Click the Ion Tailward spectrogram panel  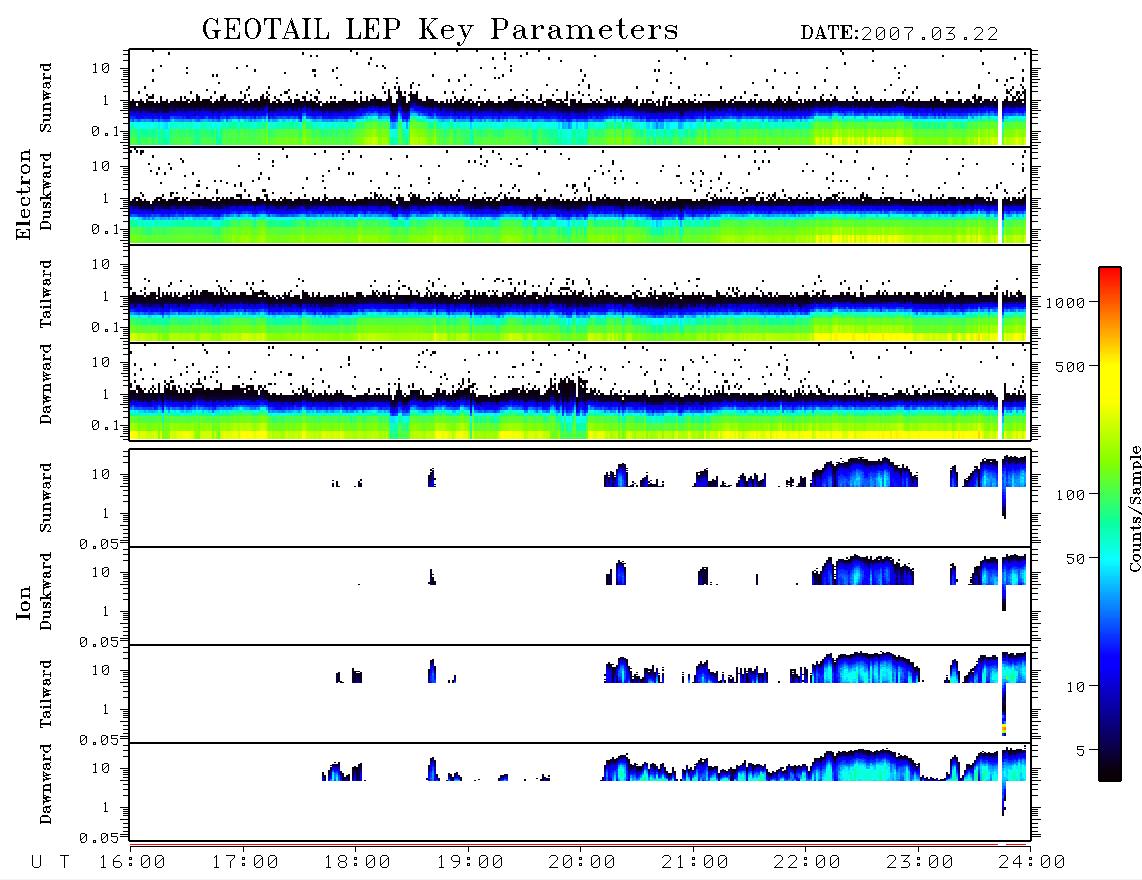point(580,694)
